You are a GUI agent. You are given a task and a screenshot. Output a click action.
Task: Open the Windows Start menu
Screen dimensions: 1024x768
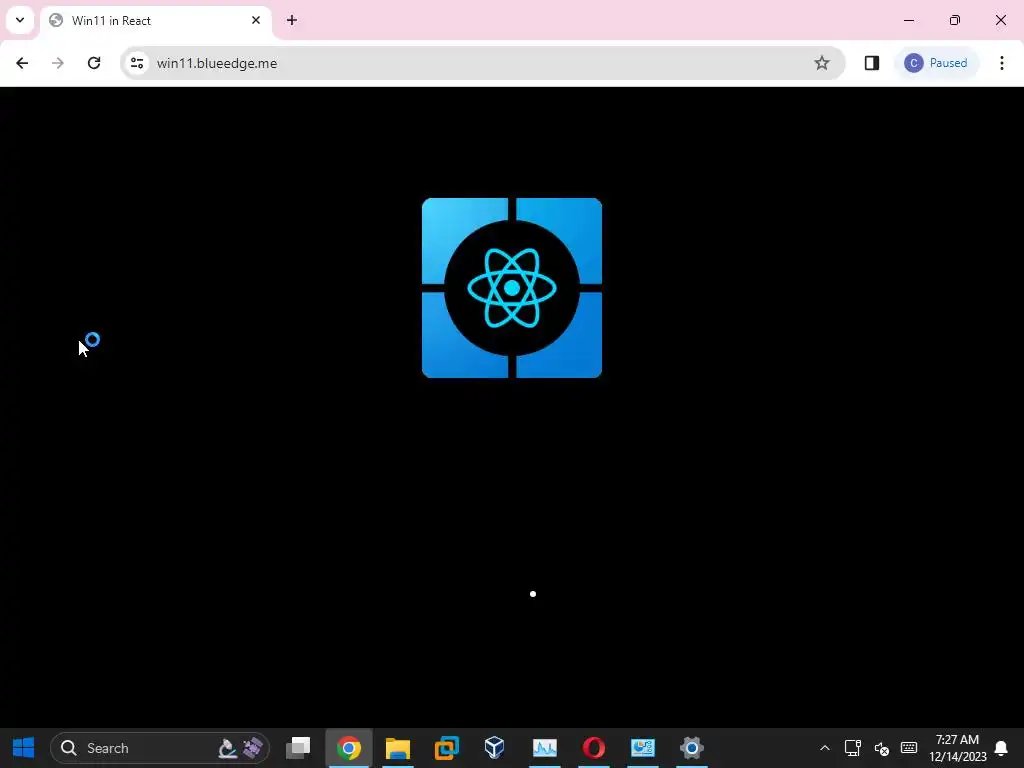coord(24,748)
